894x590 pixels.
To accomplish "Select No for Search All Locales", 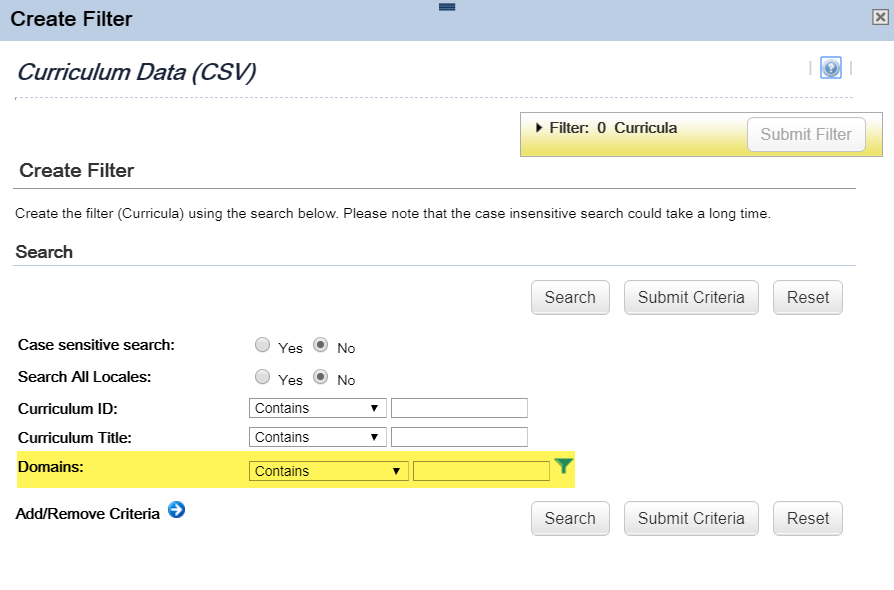I will [320, 377].
